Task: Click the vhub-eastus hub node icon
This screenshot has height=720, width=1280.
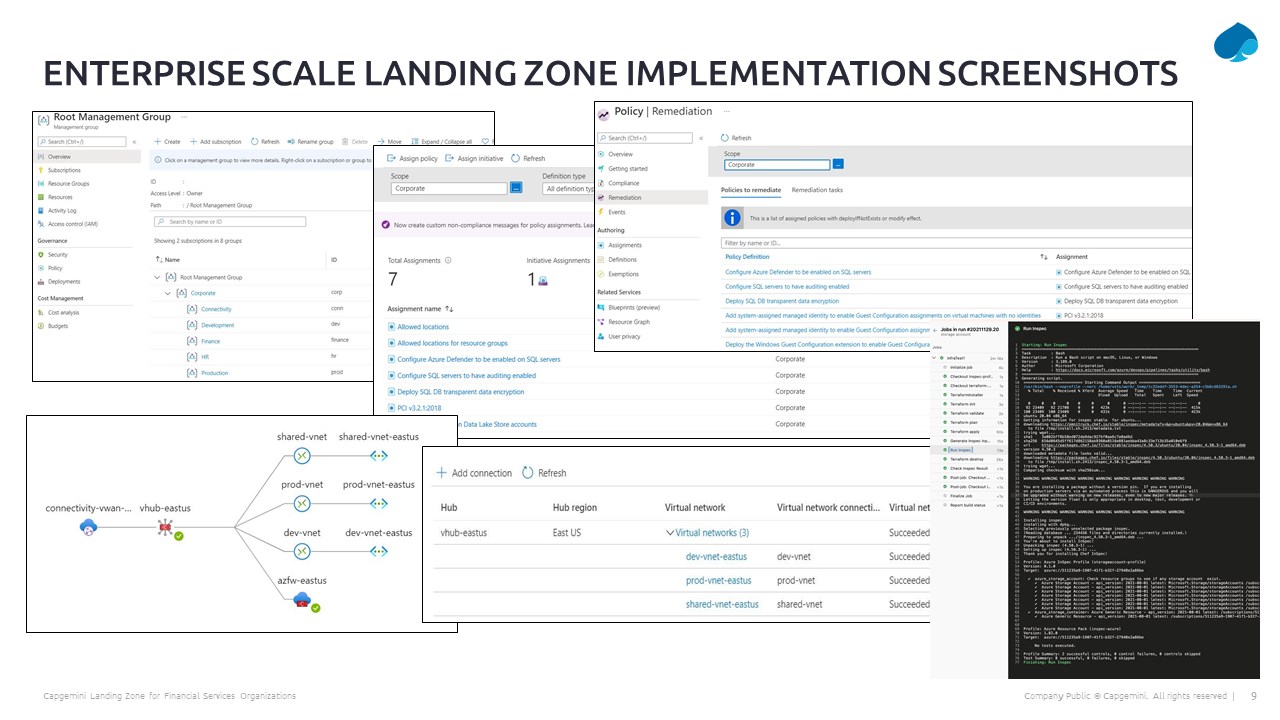Action: pyautogui.click(x=165, y=527)
